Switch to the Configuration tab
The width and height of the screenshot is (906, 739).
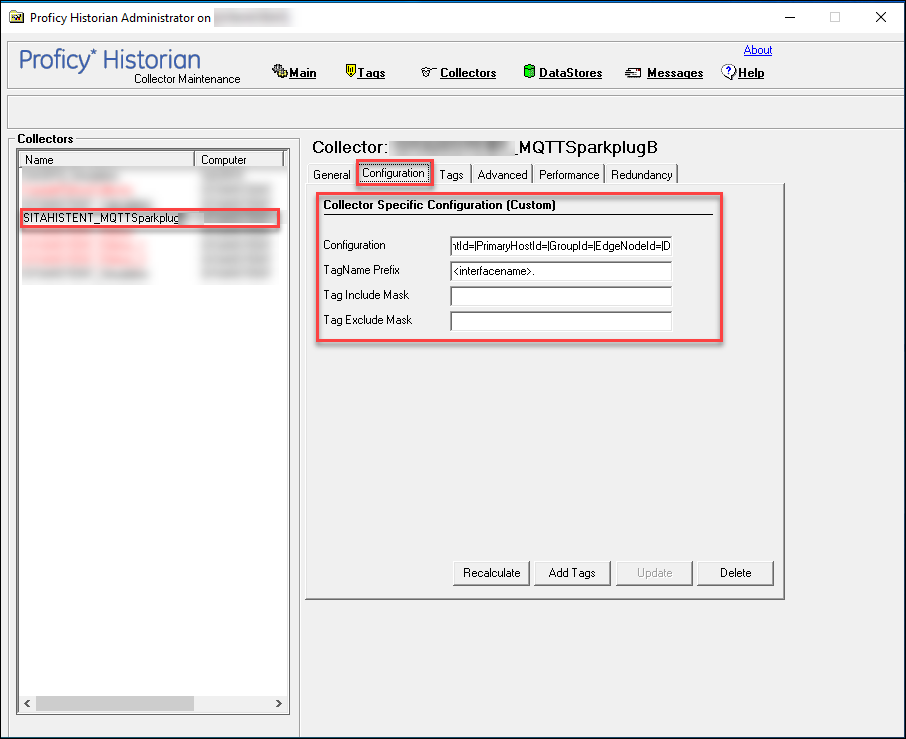click(x=393, y=173)
